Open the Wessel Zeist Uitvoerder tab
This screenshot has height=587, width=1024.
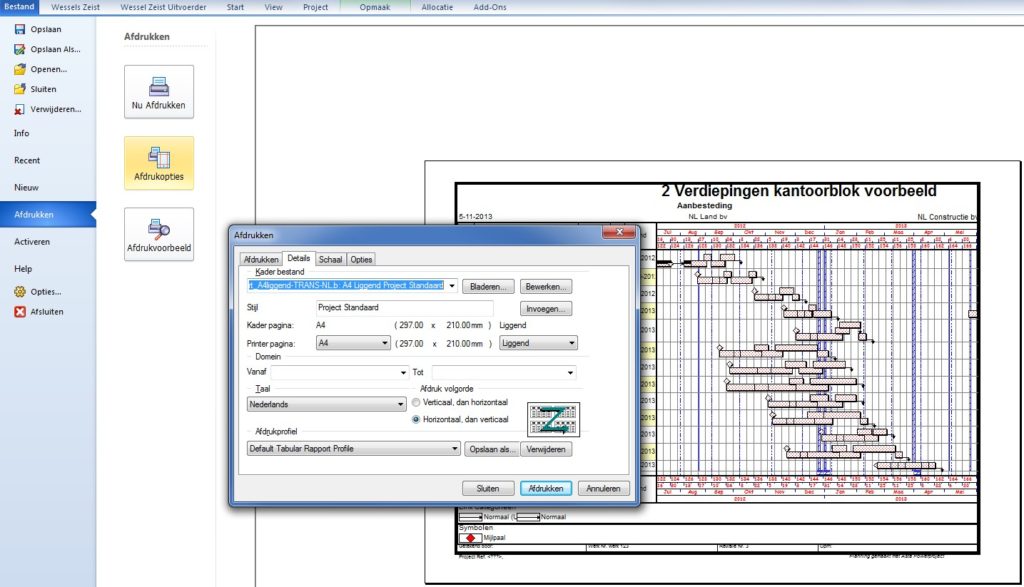163,7
